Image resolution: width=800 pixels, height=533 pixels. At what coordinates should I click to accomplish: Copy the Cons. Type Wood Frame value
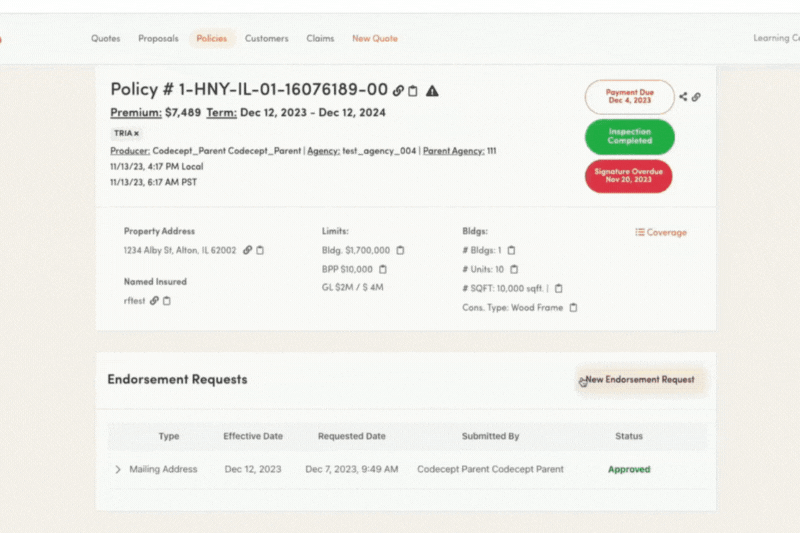click(x=573, y=308)
